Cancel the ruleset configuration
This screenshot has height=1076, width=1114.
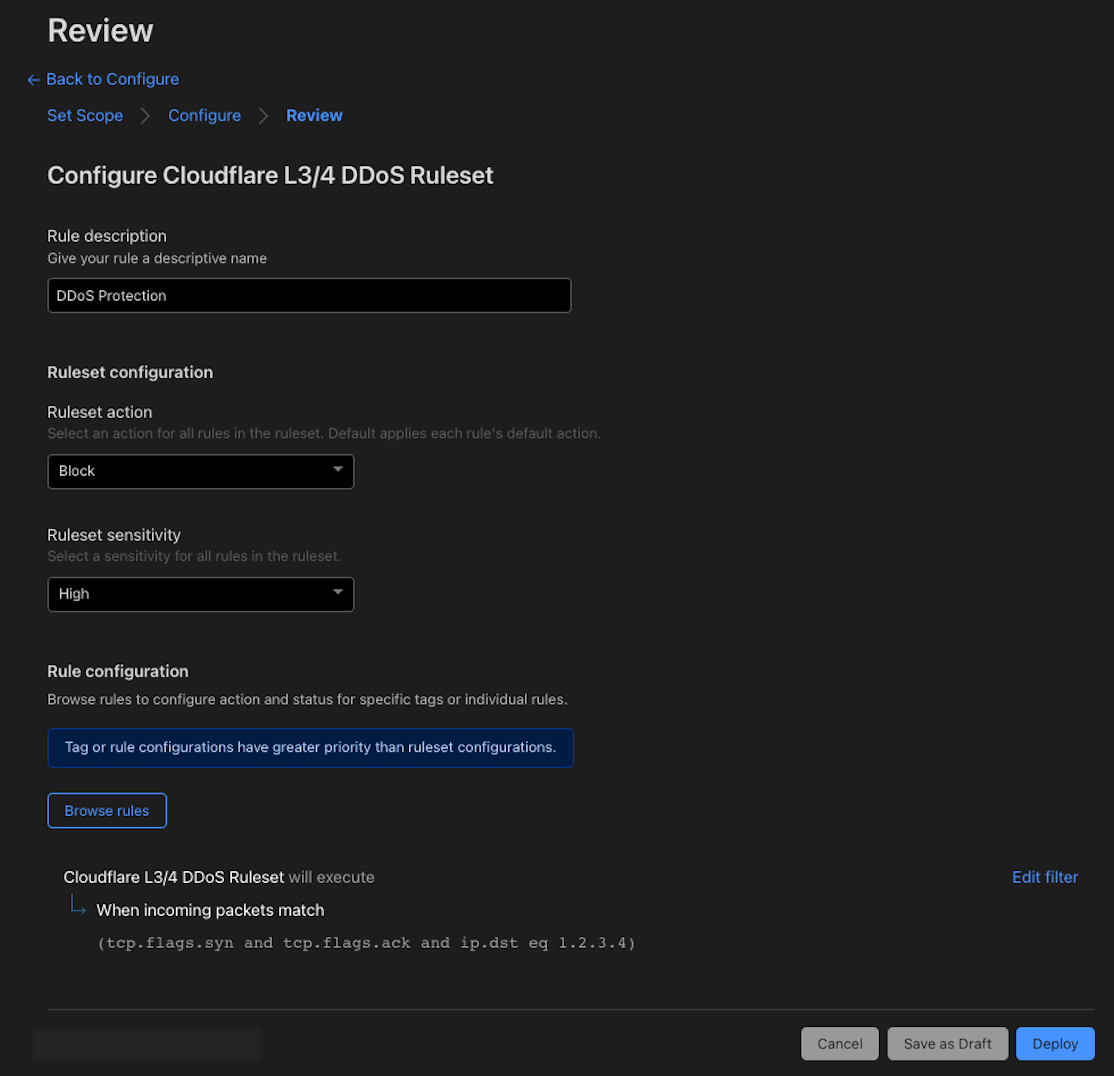point(840,1043)
